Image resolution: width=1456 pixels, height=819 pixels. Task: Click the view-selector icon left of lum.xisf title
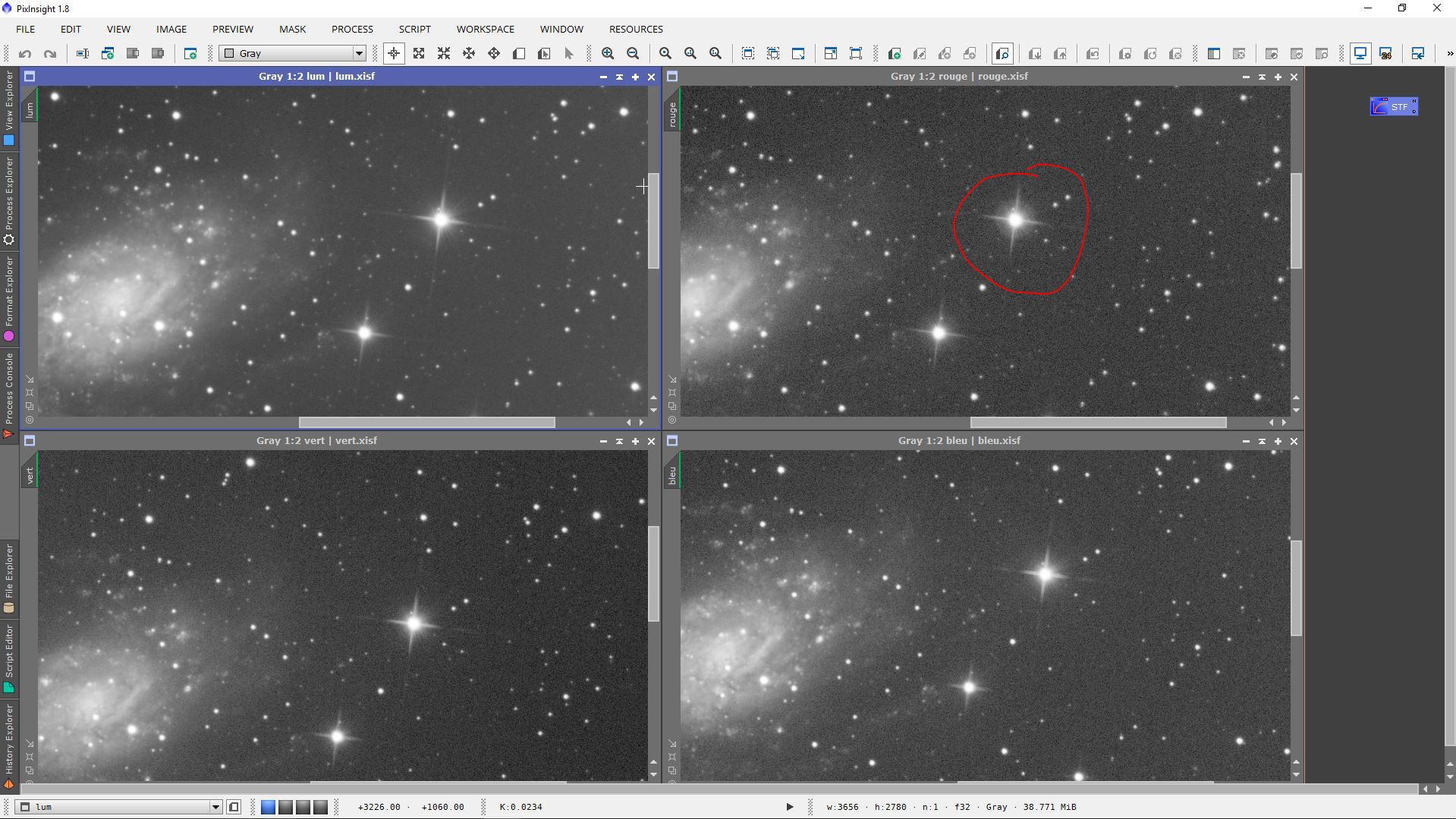coord(30,77)
